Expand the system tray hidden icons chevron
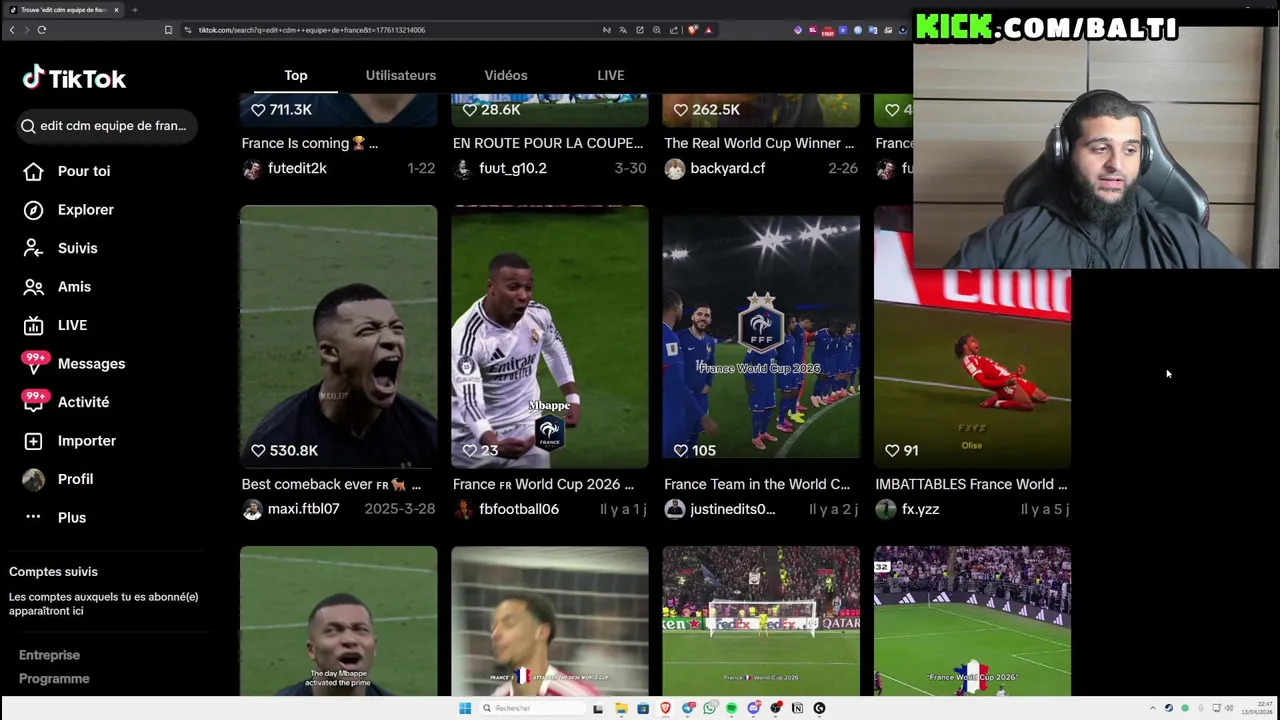This screenshot has height=720, width=1280. (1152, 708)
